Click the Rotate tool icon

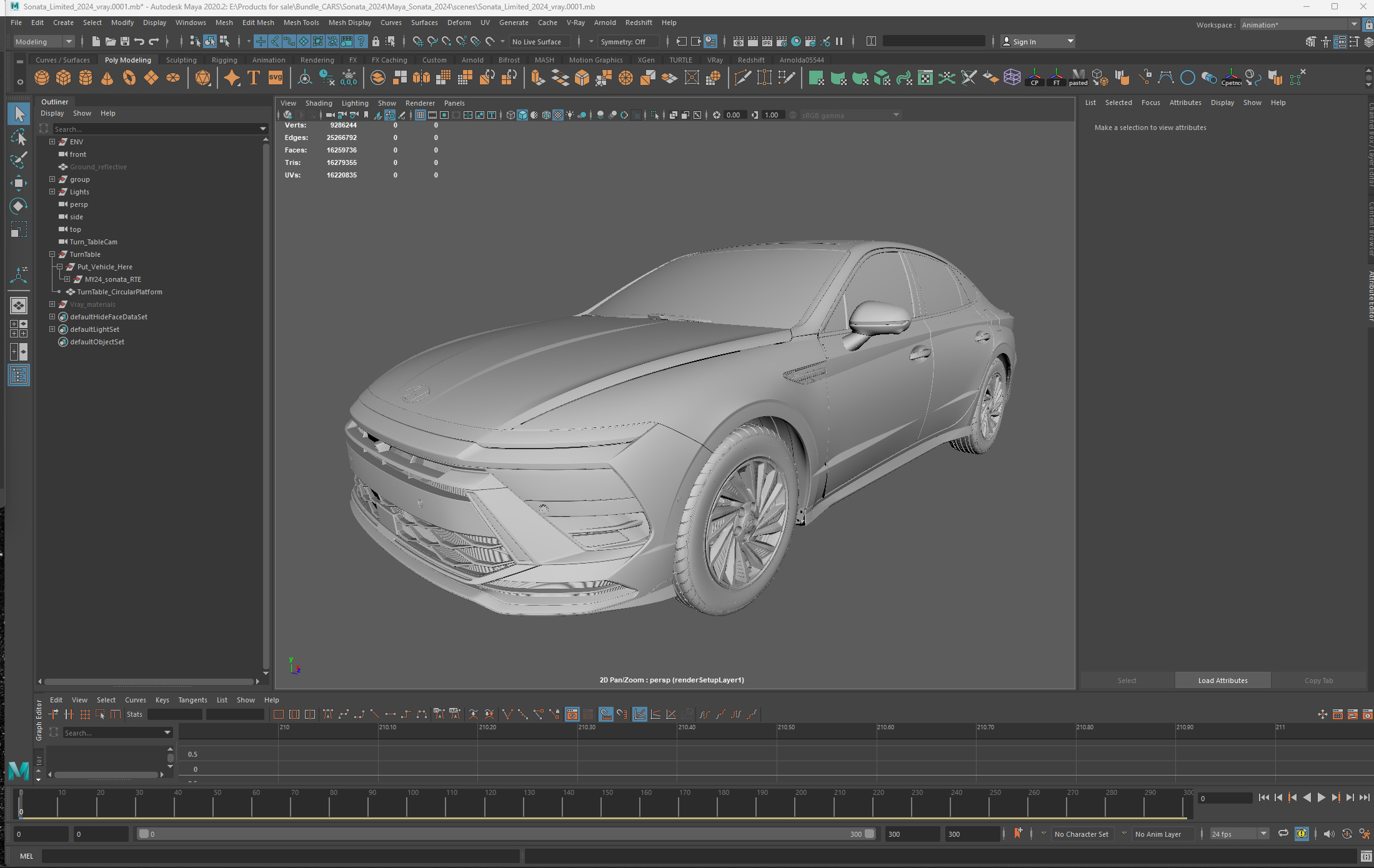tap(19, 206)
